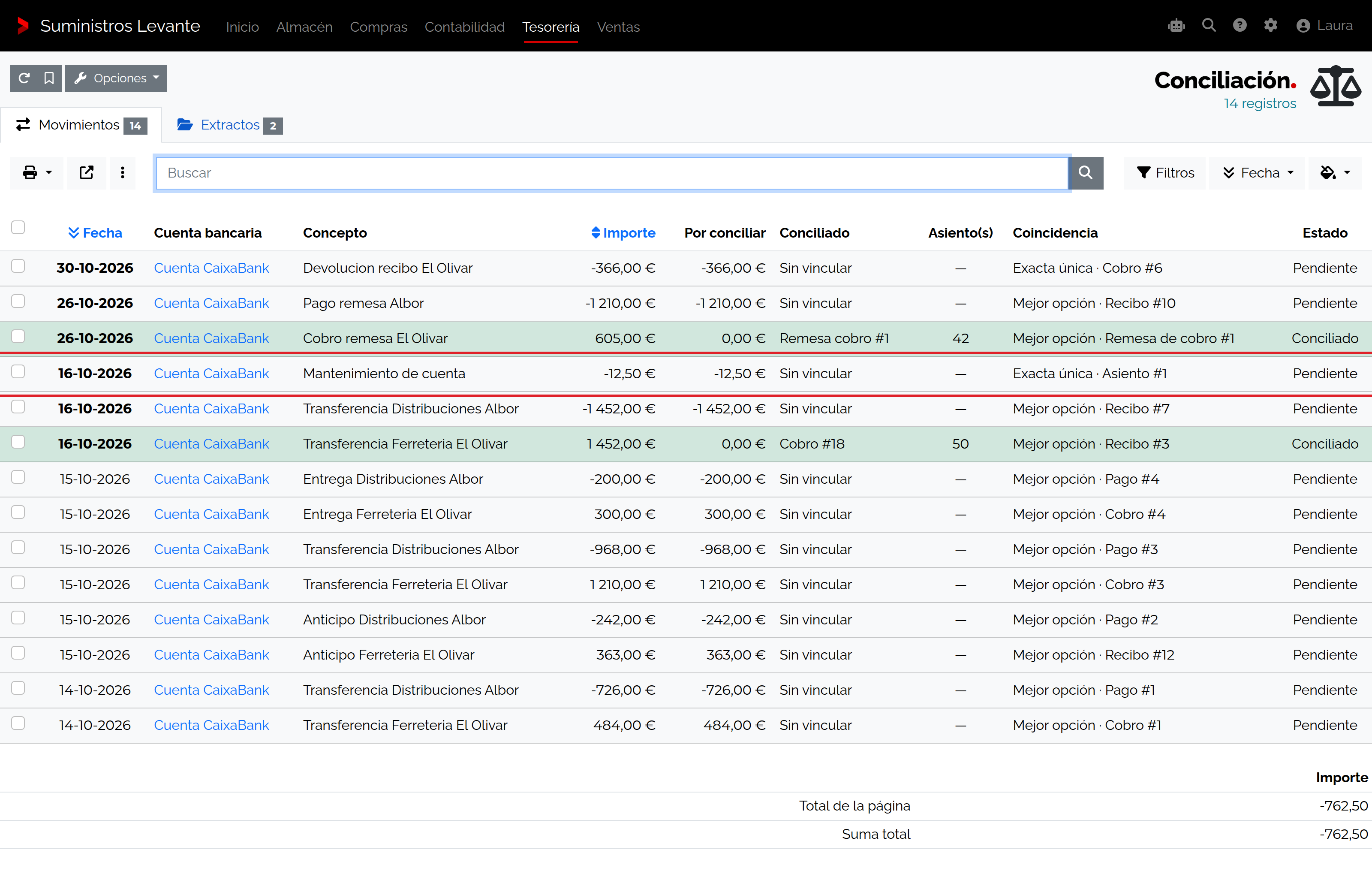Open Laura's user profile menu
Screen dimensions: 1372x880
[x=1324, y=26]
